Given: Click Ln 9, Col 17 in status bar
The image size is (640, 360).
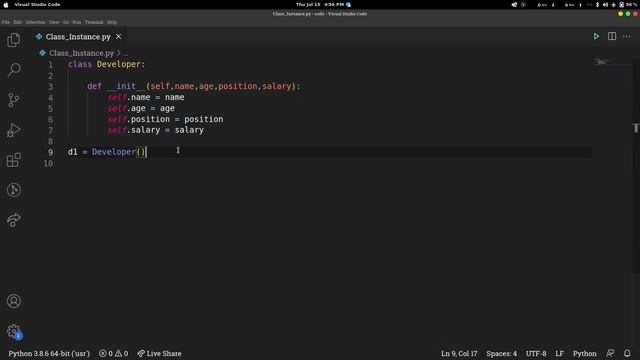Looking at the screenshot, I should pos(459,353).
